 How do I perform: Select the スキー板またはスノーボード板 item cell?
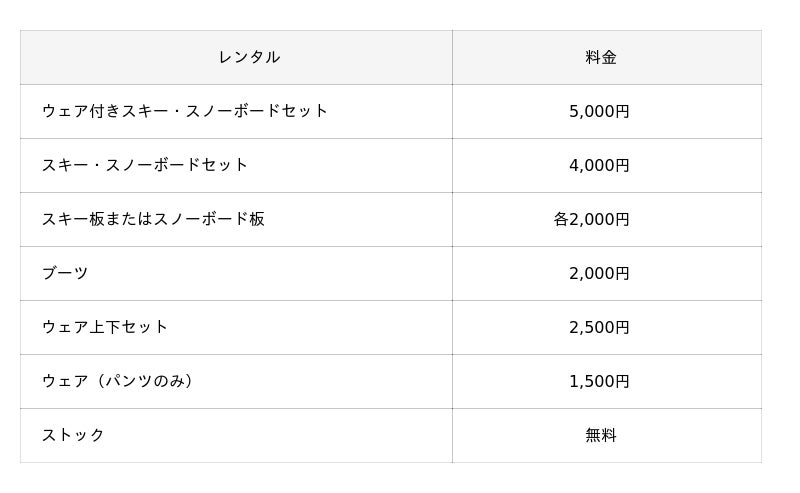(153, 219)
